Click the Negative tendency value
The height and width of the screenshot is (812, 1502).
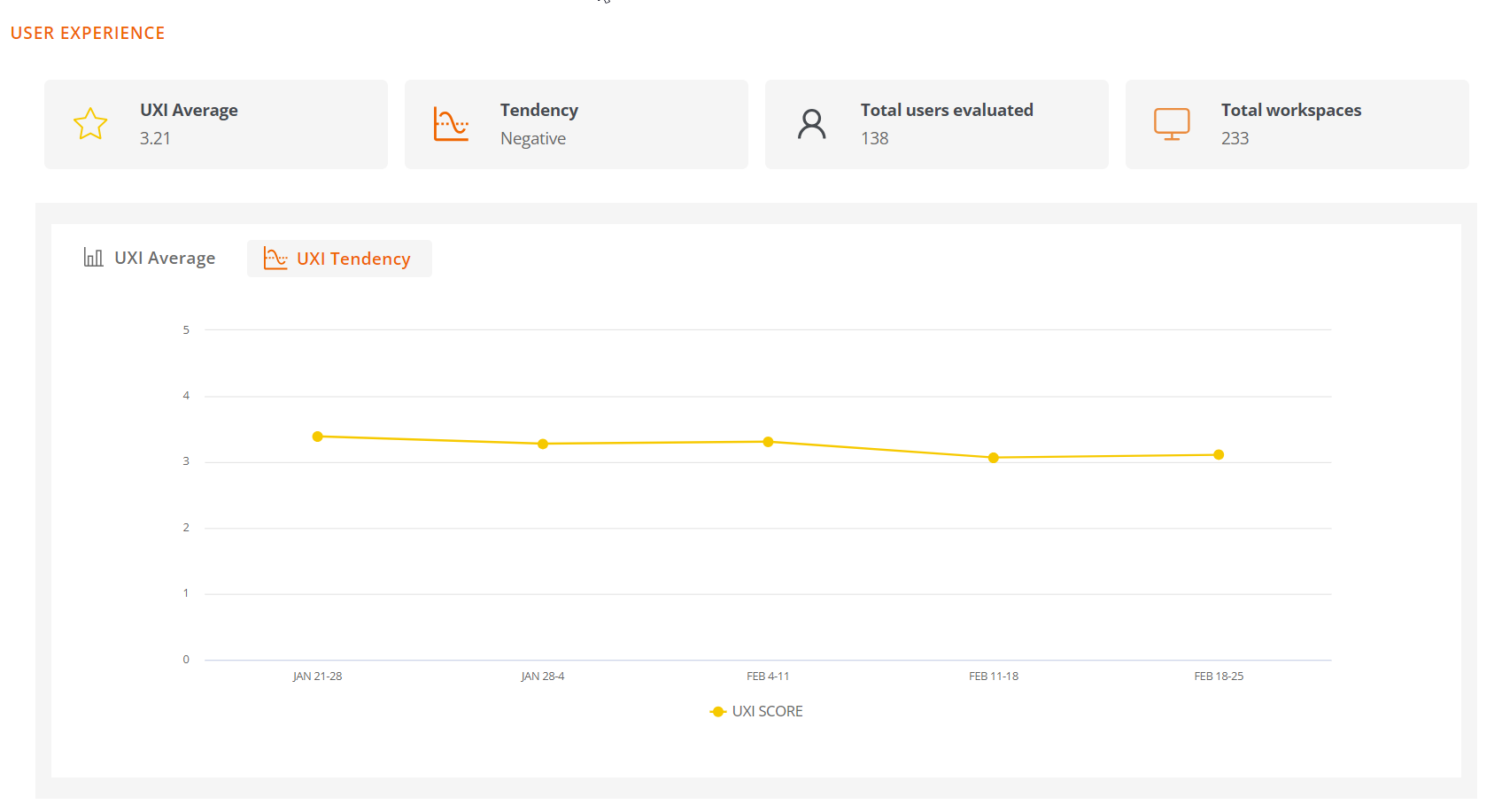pyautogui.click(x=533, y=138)
